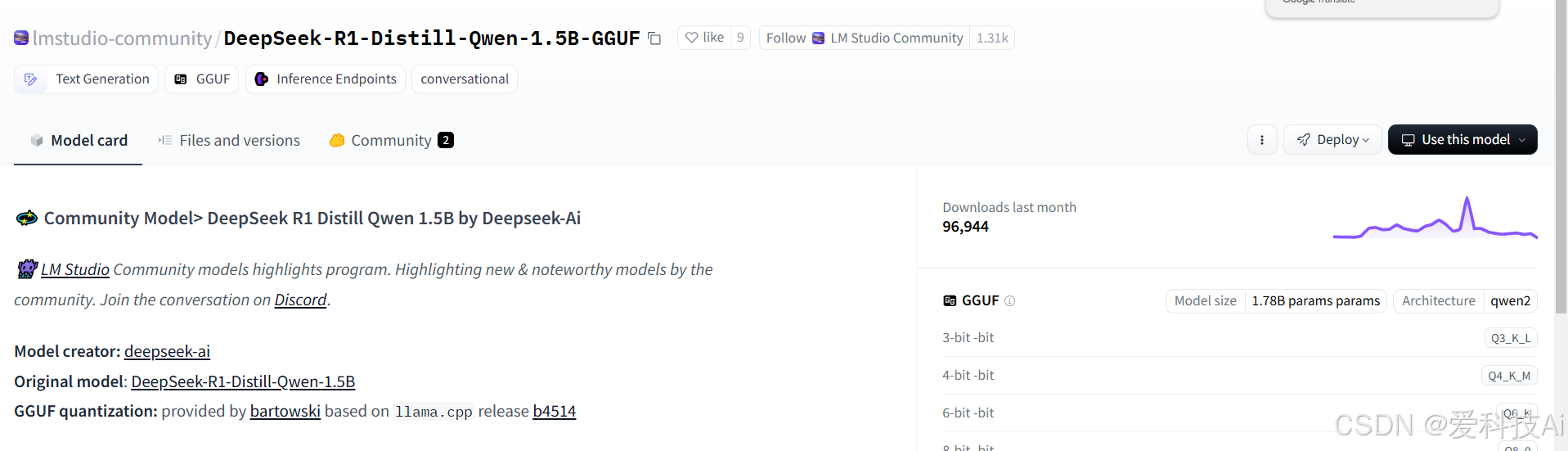Click the lmstudio-community organization avatar icon
The image size is (1568, 451).
coord(21,38)
